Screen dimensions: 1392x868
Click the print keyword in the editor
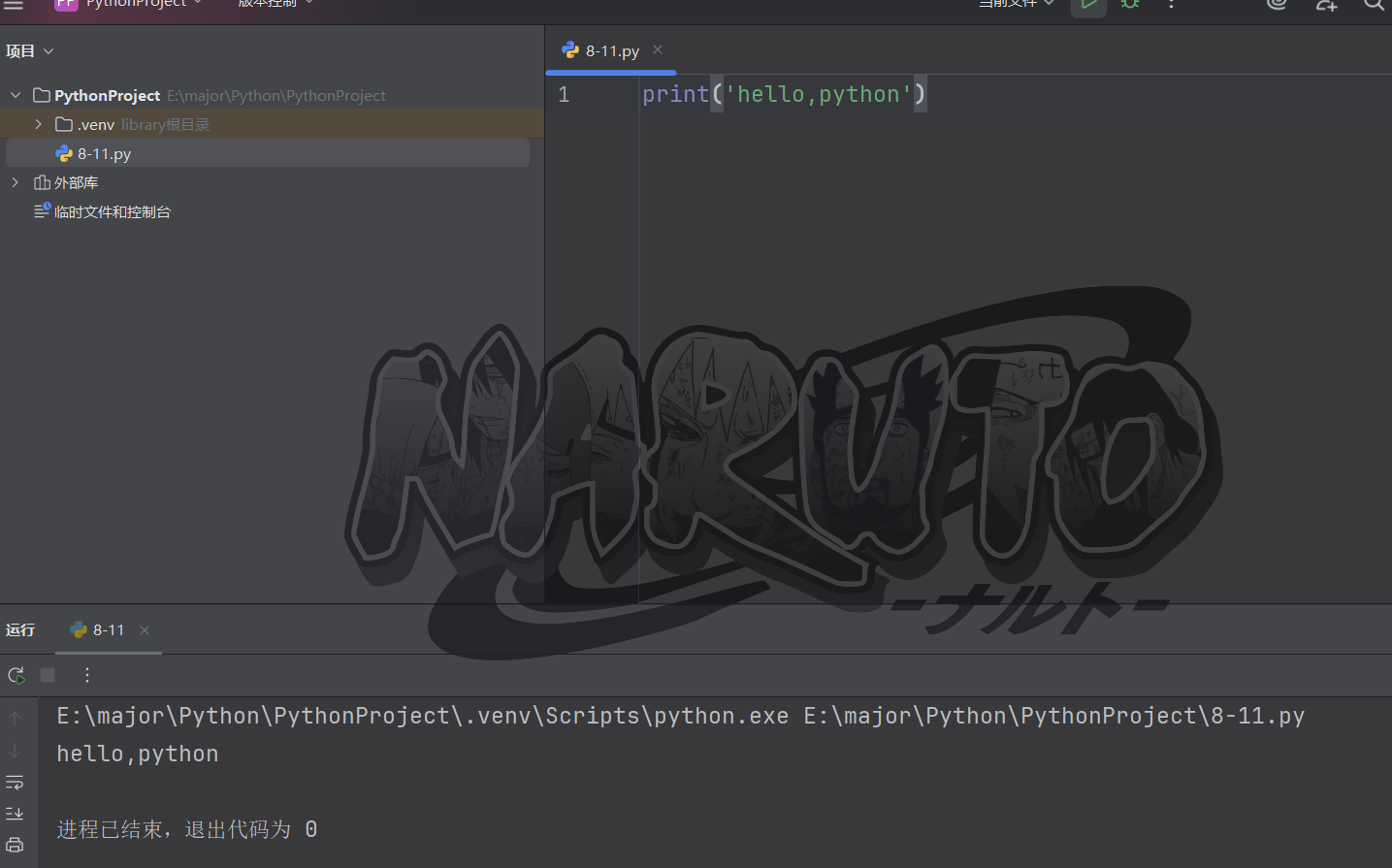click(x=676, y=94)
